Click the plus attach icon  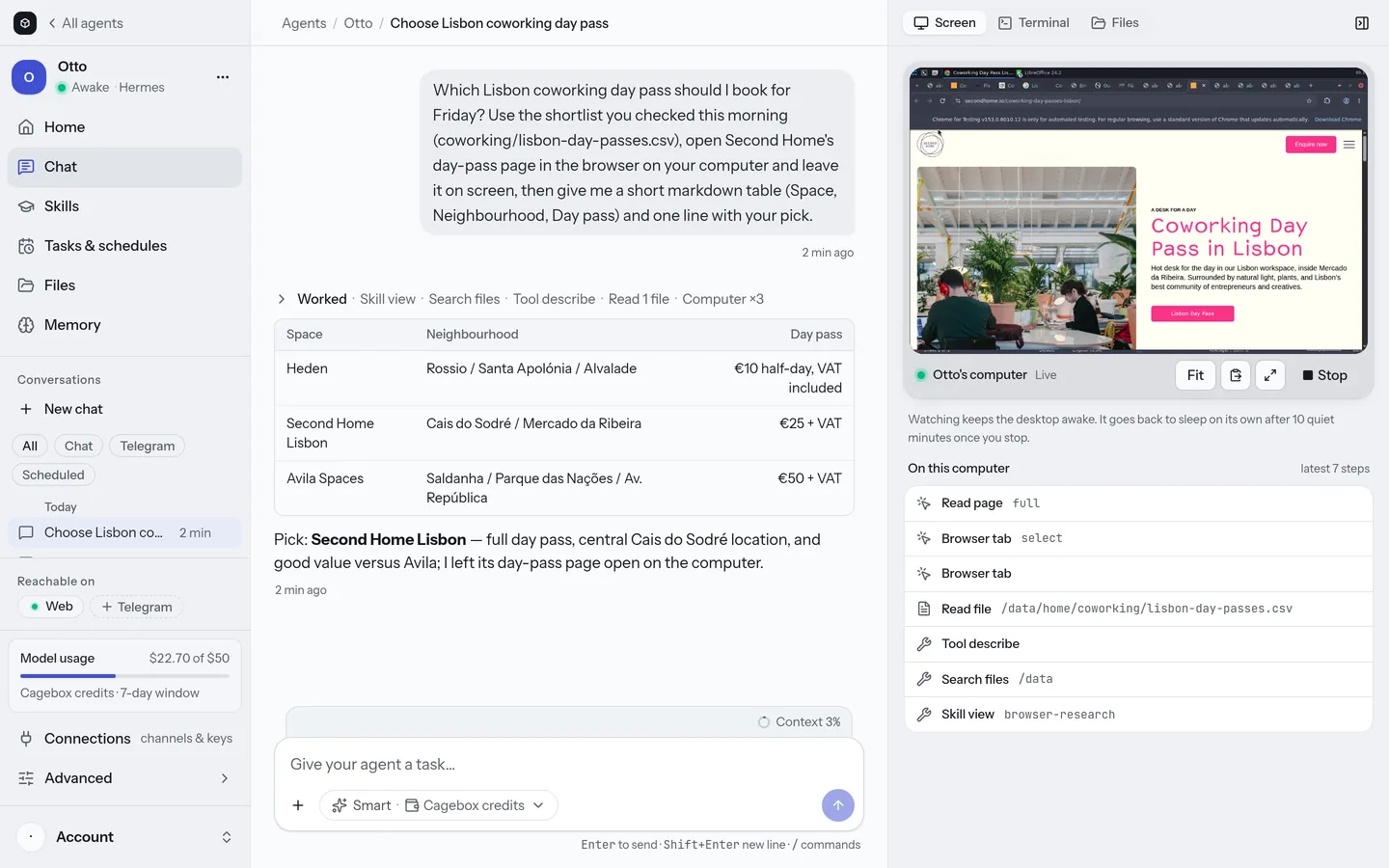click(298, 805)
